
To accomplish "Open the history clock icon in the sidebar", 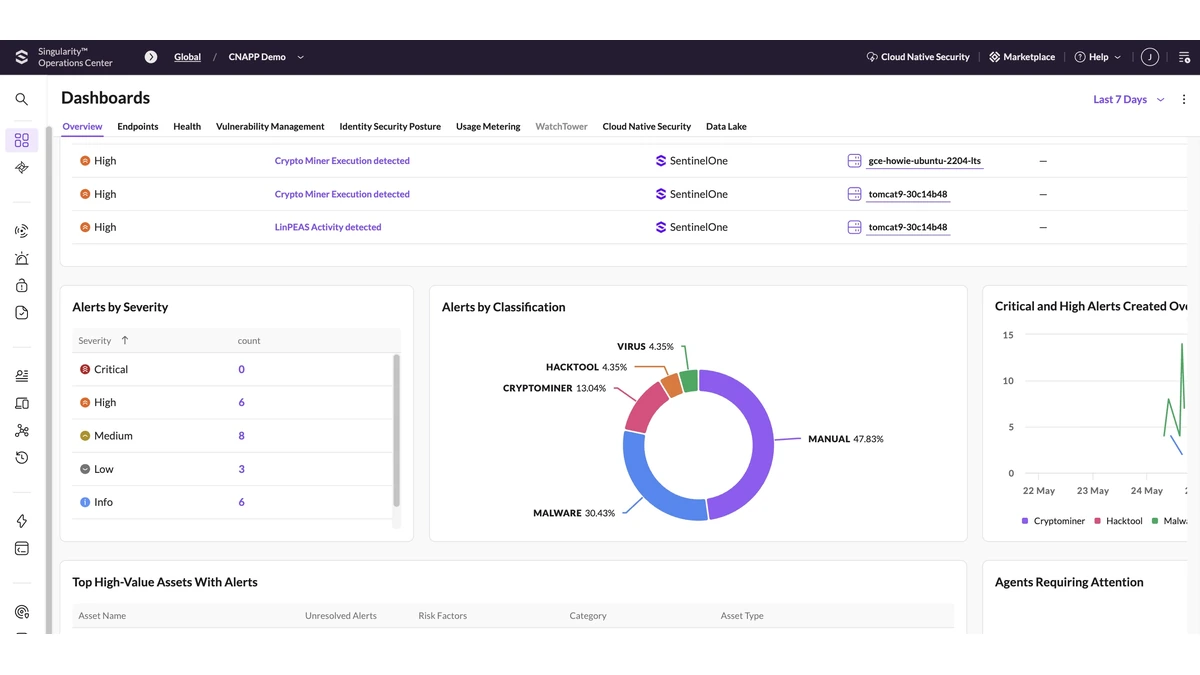I will pos(22,458).
